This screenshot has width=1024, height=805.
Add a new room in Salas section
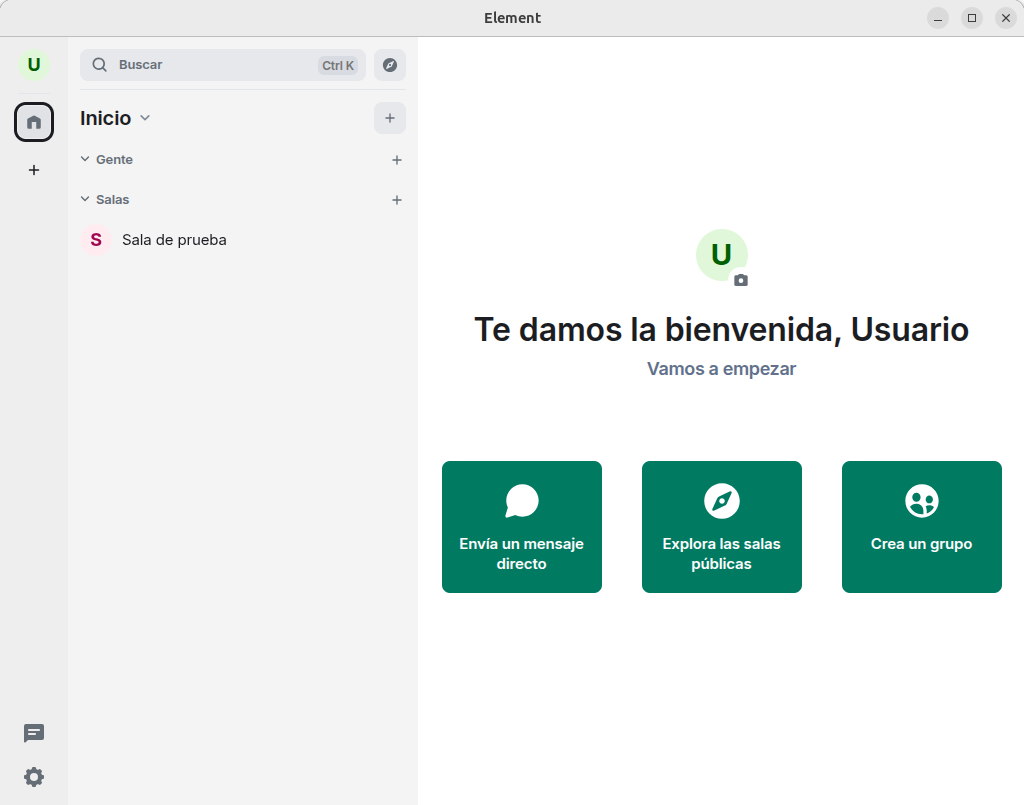point(397,200)
